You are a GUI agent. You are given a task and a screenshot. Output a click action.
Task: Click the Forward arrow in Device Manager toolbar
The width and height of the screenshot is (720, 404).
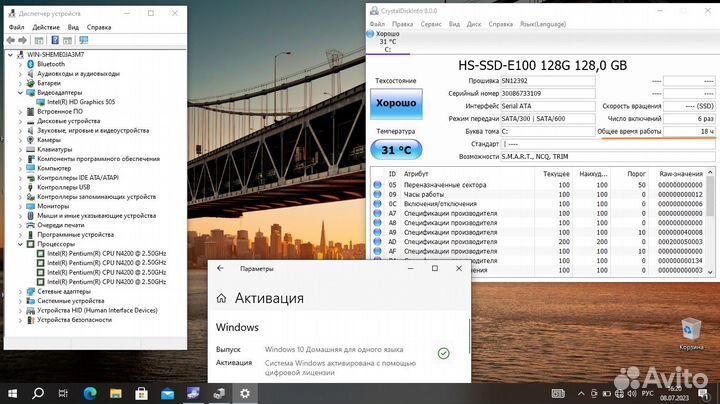point(22,40)
